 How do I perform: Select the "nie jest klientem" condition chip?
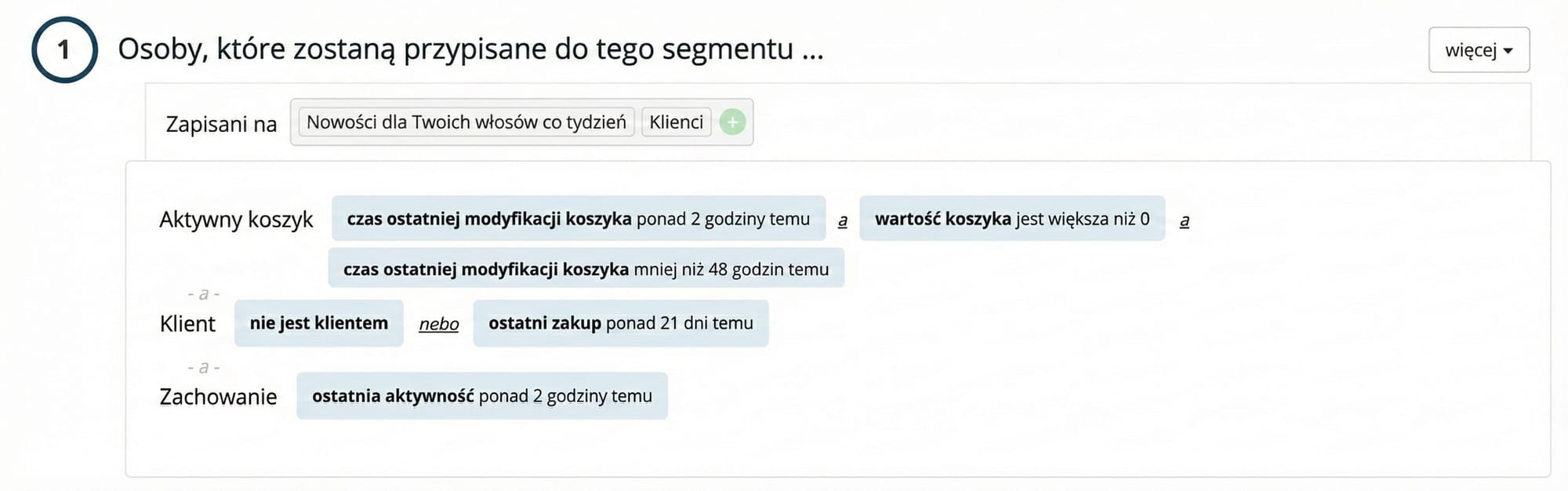click(318, 322)
